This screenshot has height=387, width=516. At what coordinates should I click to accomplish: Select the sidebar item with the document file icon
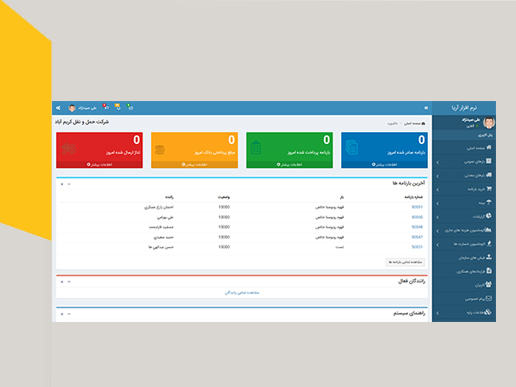[x=464, y=271]
